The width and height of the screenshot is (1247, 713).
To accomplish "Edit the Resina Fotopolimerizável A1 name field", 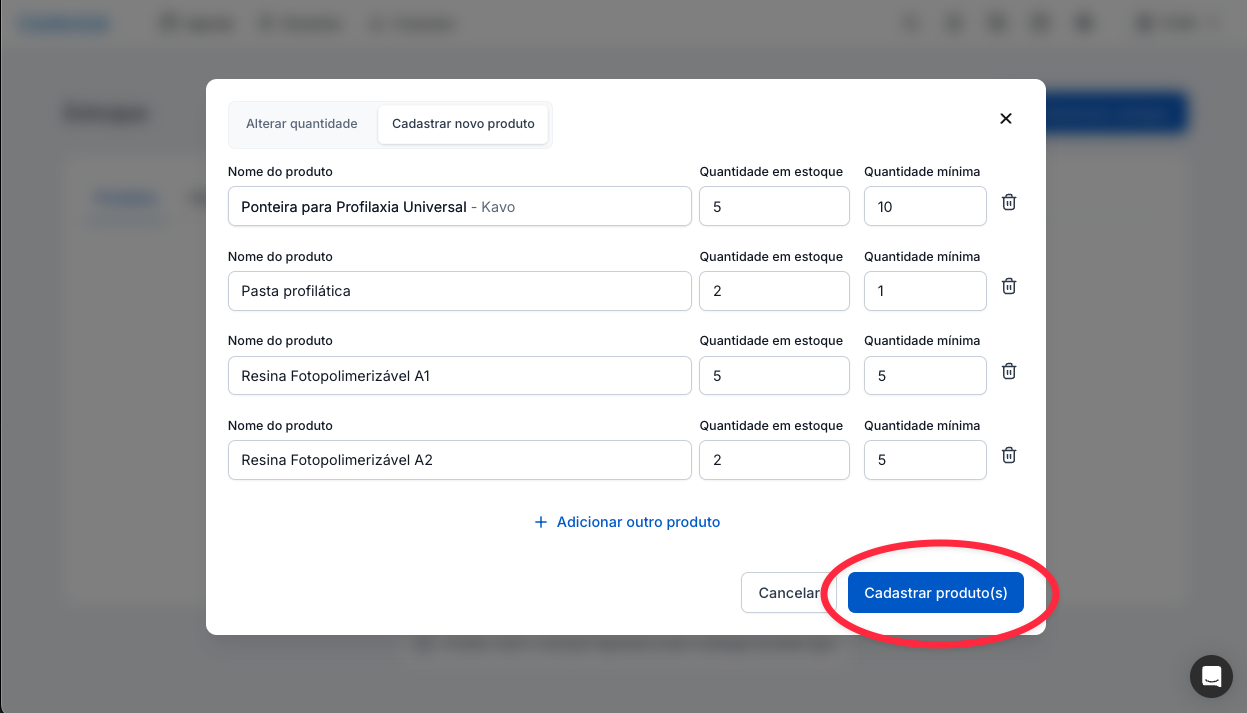I will click(x=459, y=376).
